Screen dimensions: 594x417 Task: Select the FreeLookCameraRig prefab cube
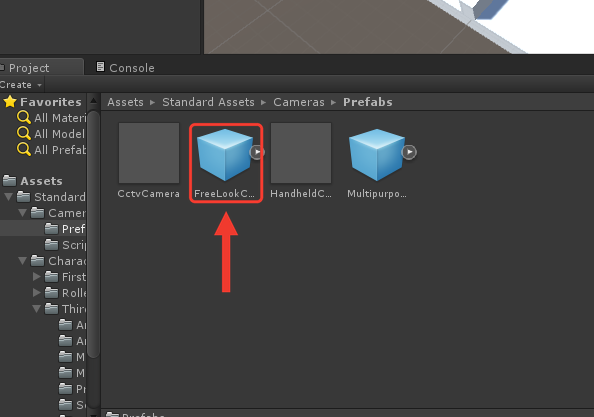(x=225, y=155)
